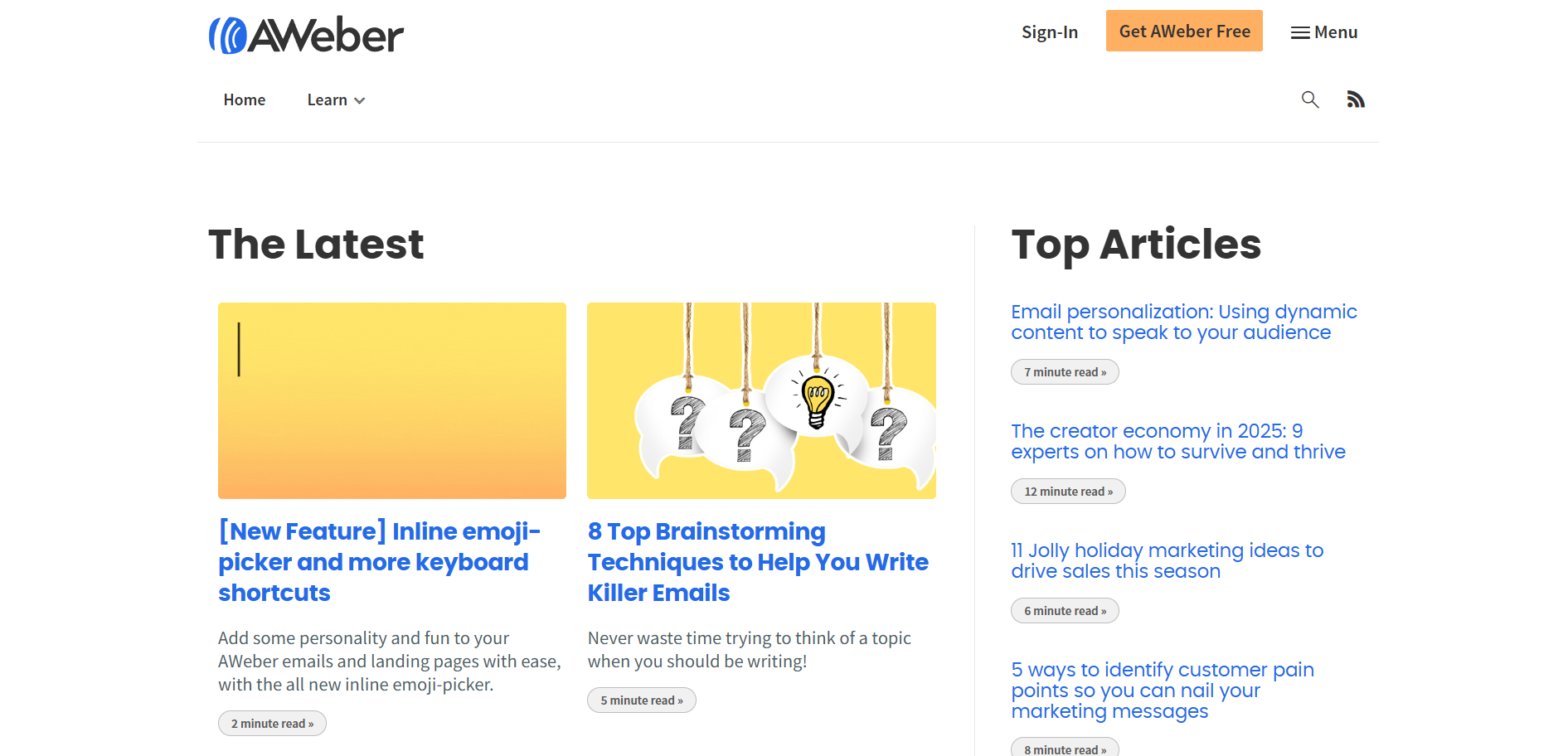The height and width of the screenshot is (756, 1568).
Task: Select the Sign-In link
Action: [1049, 31]
